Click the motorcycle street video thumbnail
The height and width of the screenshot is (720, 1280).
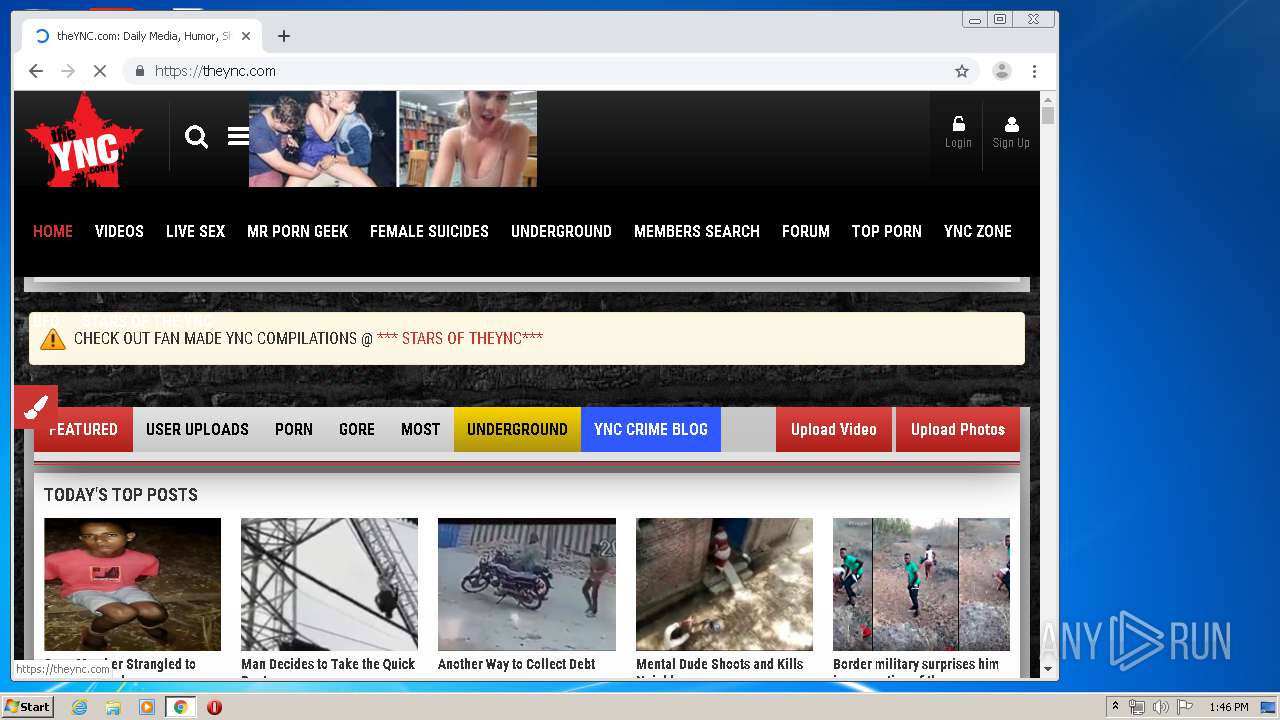click(x=527, y=584)
